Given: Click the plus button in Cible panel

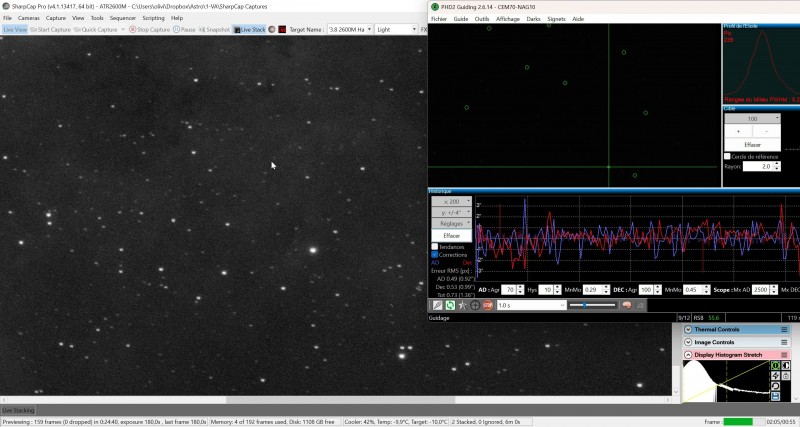Looking at the screenshot, I should tap(738, 132).
